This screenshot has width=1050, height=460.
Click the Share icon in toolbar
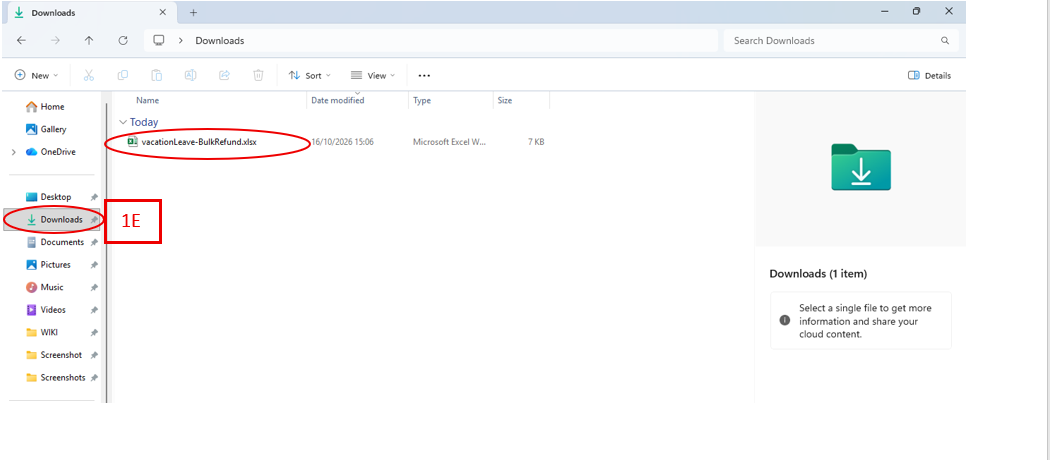[225, 76]
